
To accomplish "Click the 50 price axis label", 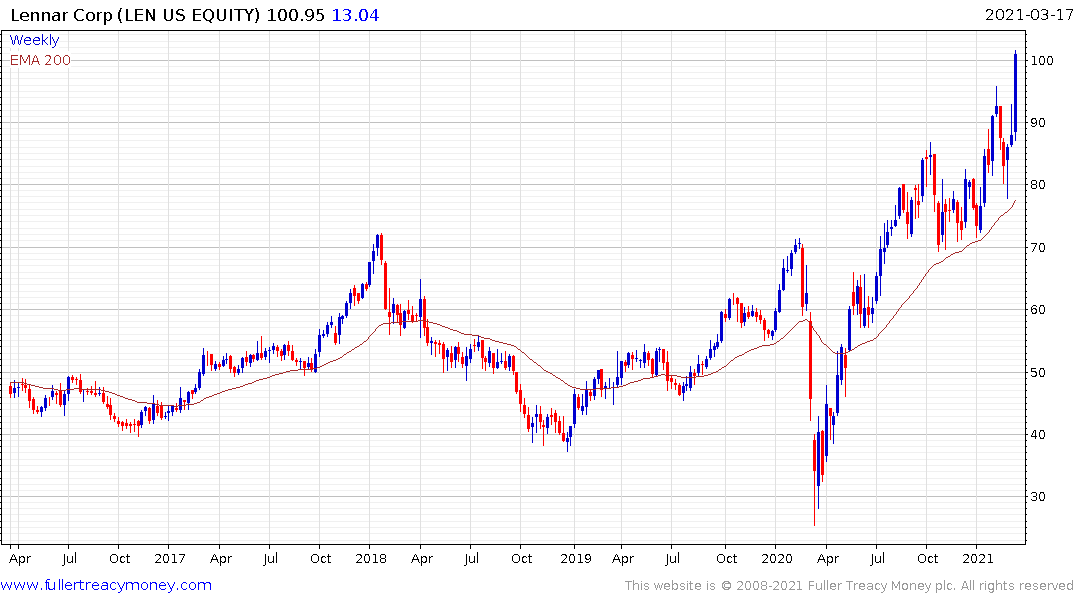I will 1039,372.
